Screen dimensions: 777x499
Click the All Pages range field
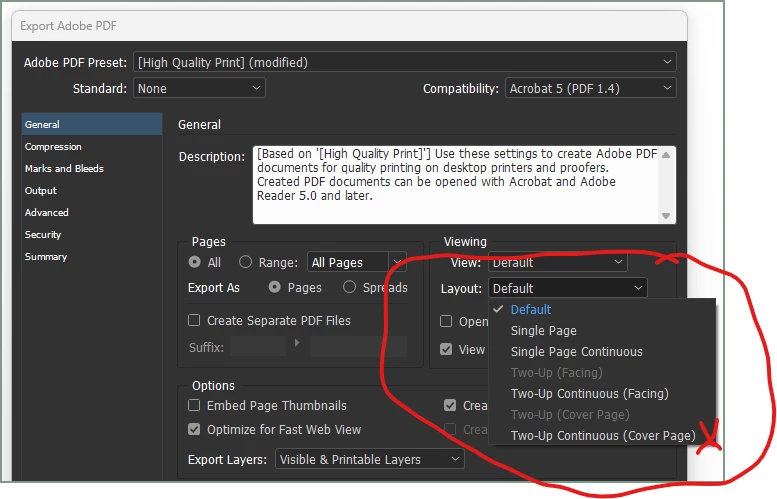coord(347,262)
